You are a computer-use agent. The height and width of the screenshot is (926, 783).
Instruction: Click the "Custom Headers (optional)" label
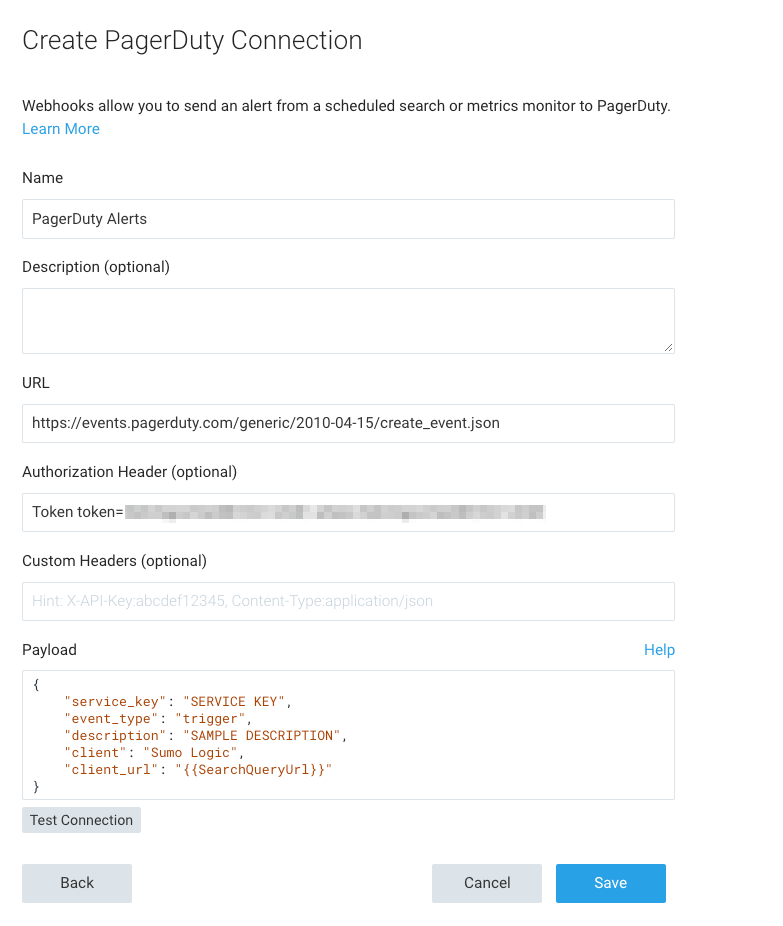(x=114, y=561)
